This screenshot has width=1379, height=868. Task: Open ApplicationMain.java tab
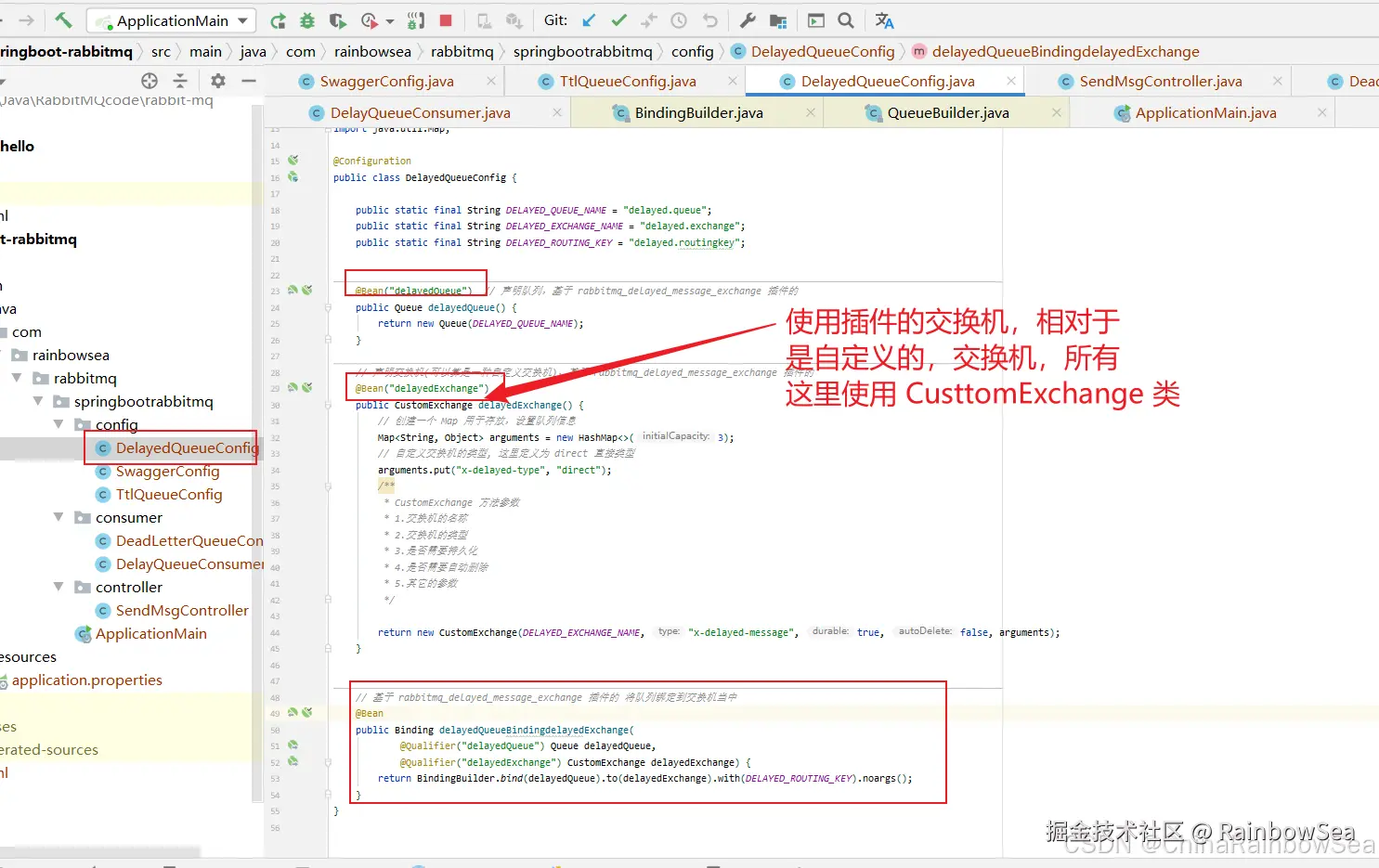(x=1205, y=113)
